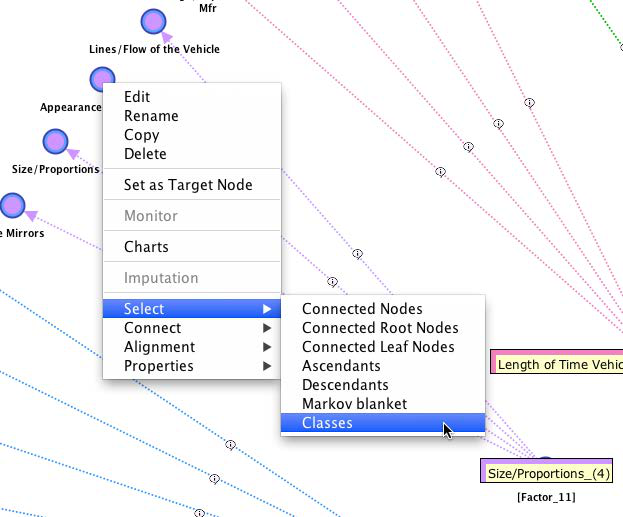Select the Appearance node circle
This screenshot has height=517, width=623.
(102, 79)
